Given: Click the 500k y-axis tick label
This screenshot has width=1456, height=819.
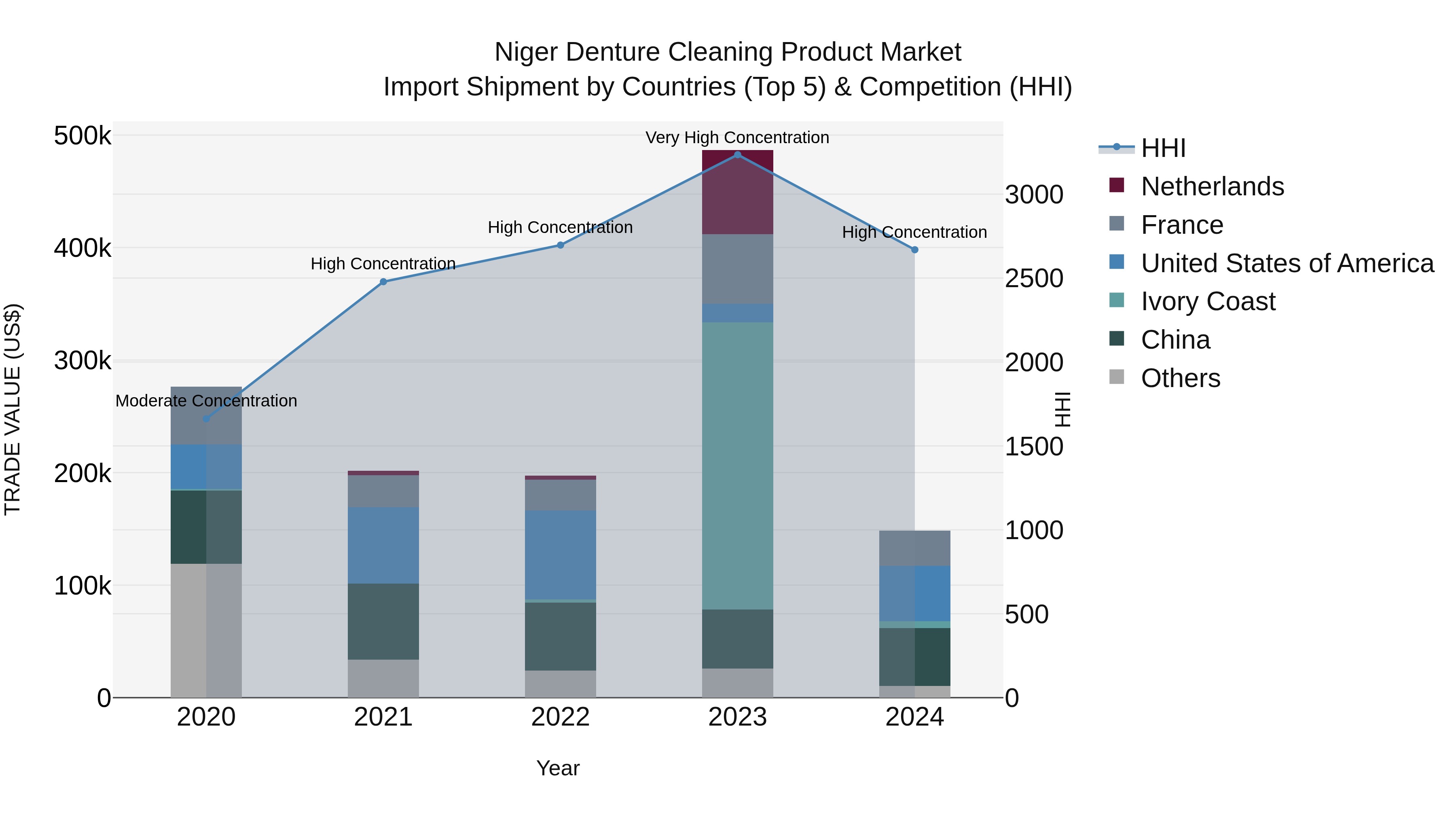Looking at the screenshot, I should (83, 135).
